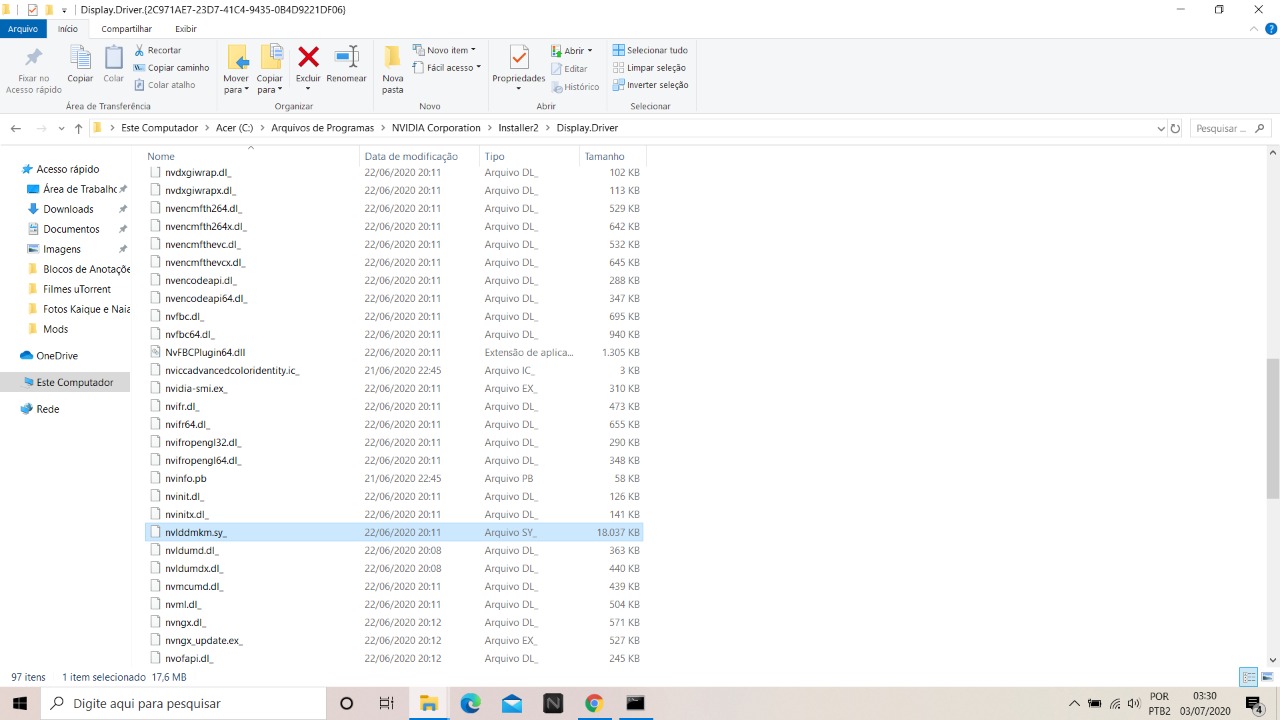Open the Arquivo menu tab

23,29
